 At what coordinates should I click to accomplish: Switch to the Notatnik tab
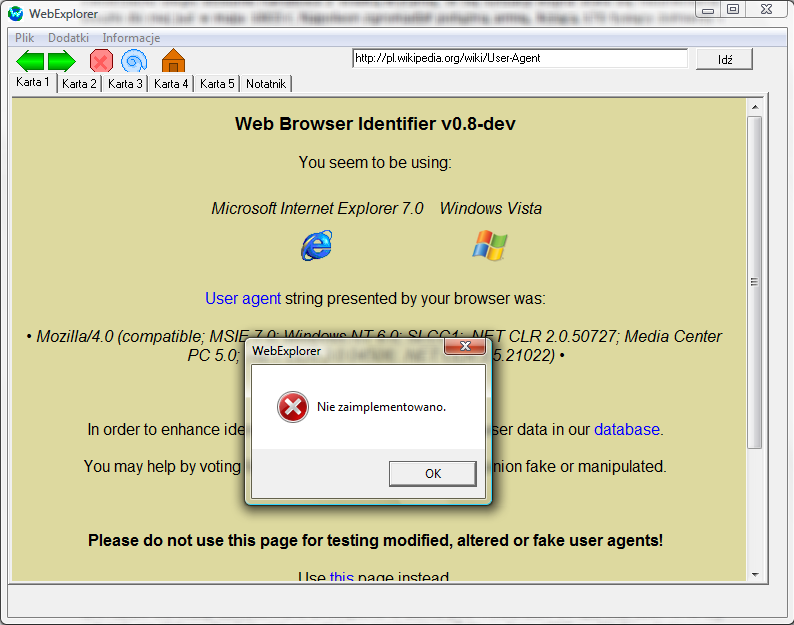266,84
